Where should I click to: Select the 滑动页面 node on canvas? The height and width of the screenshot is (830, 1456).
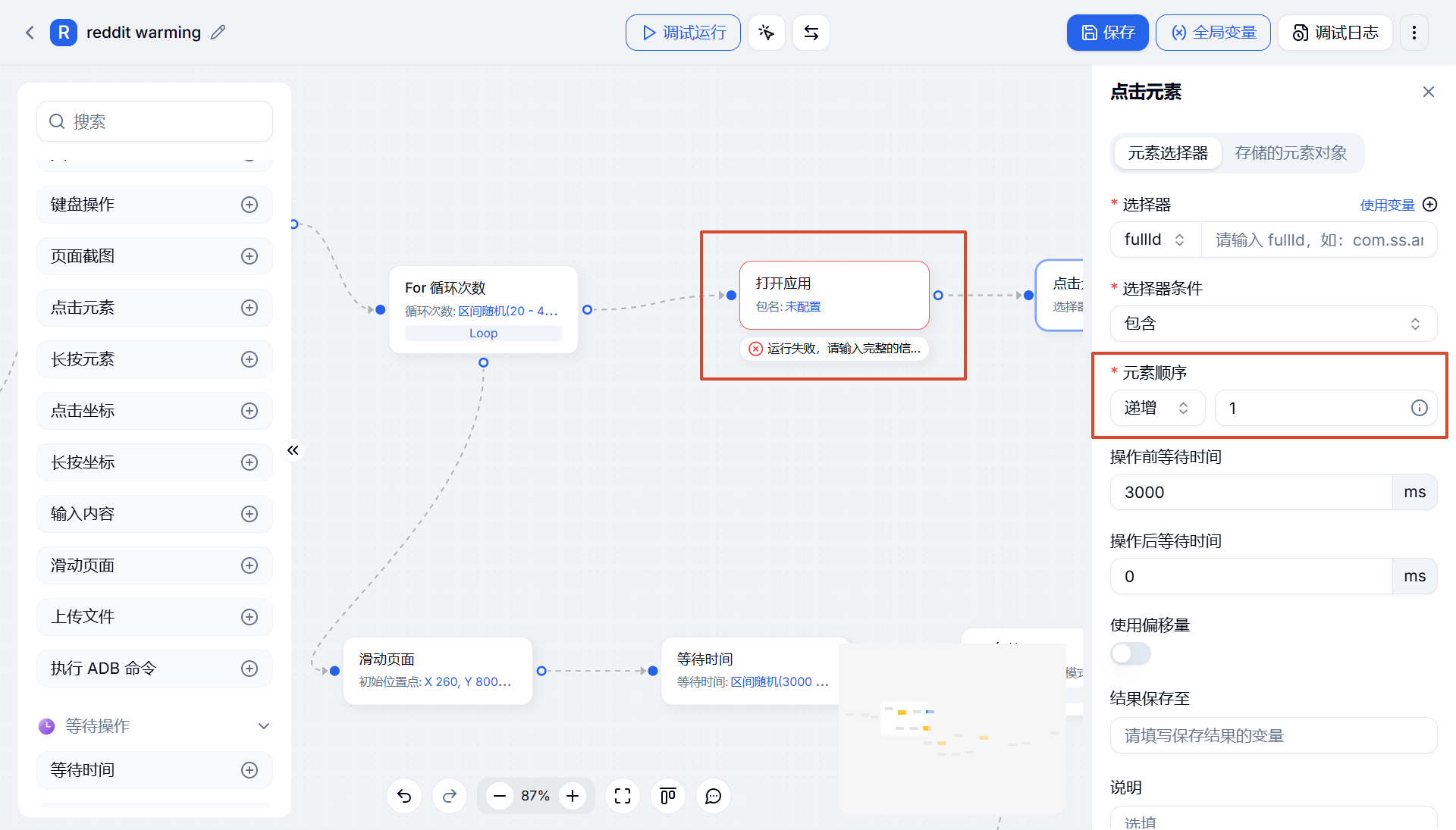pos(438,671)
